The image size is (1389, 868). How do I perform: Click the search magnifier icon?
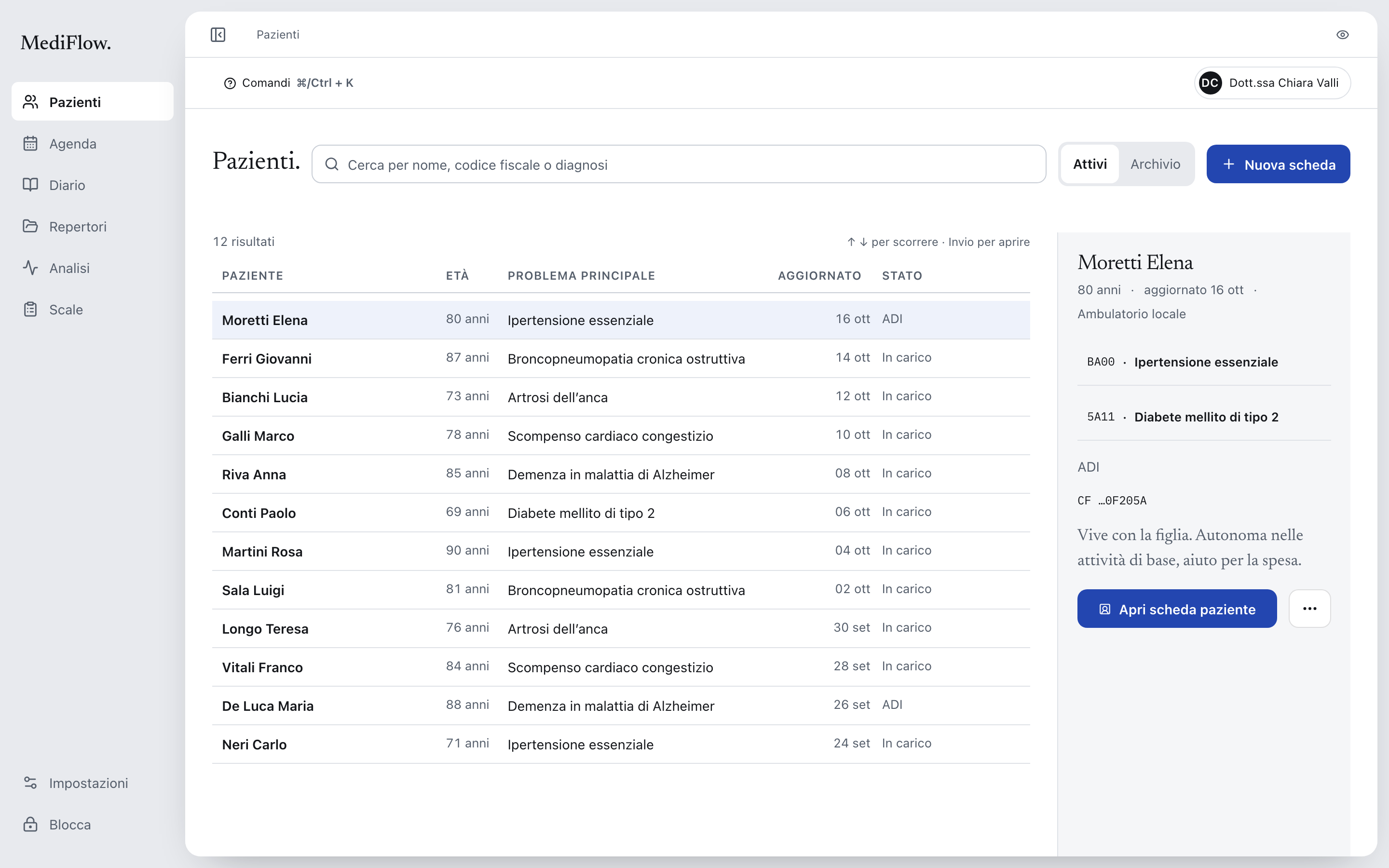click(332, 164)
